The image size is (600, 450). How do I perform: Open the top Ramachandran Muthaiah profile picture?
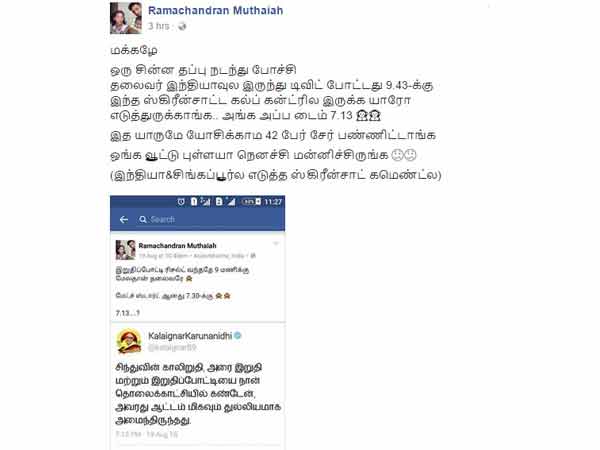point(126,18)
